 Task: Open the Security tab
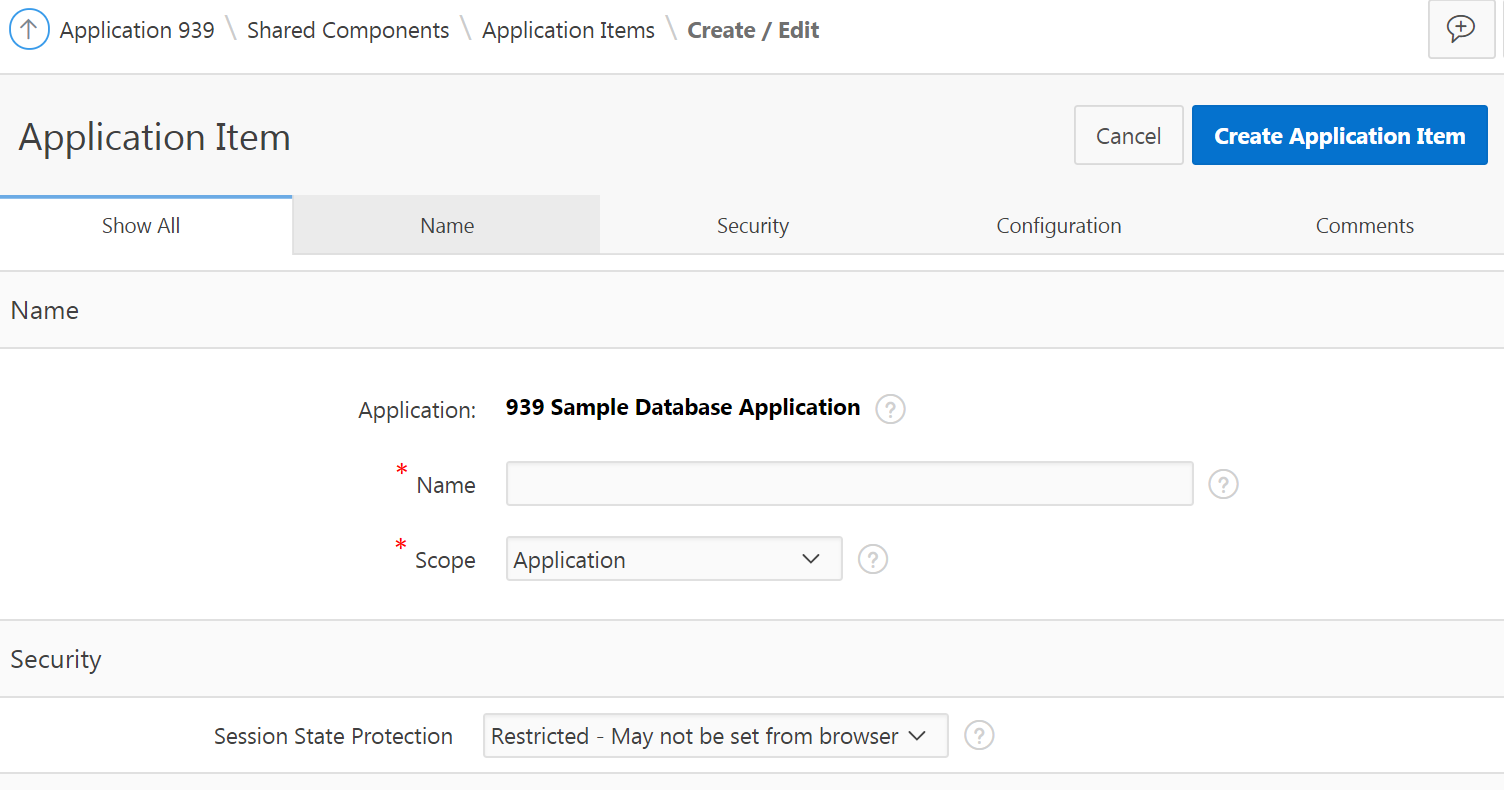753,226
